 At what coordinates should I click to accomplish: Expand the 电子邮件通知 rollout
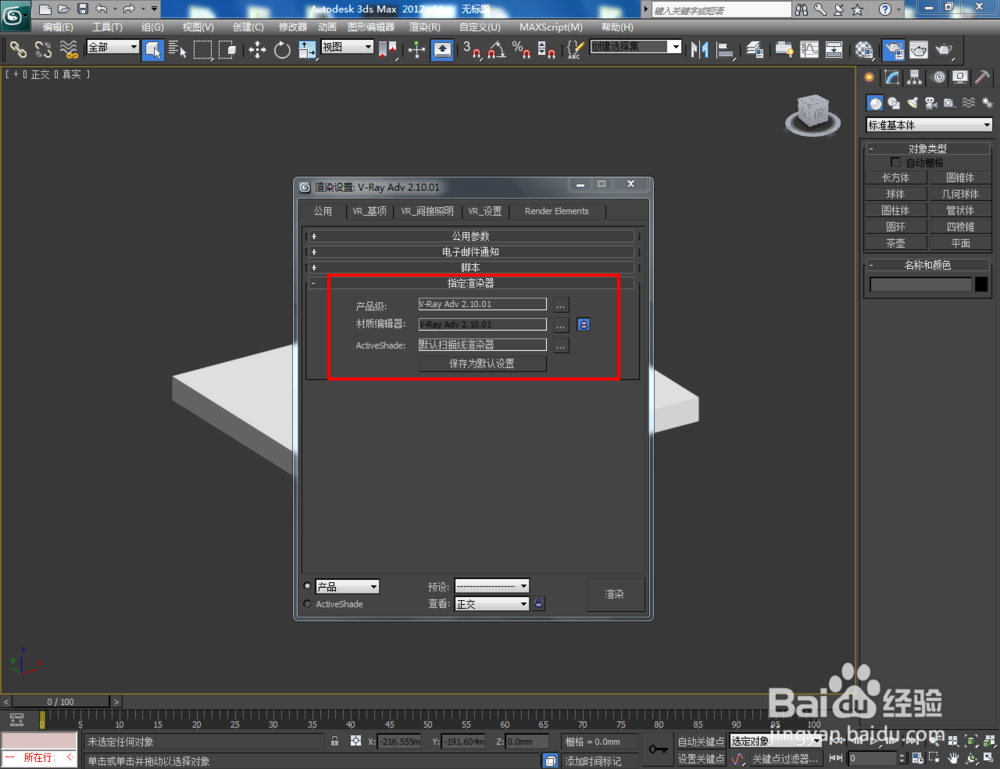(471, 252)
